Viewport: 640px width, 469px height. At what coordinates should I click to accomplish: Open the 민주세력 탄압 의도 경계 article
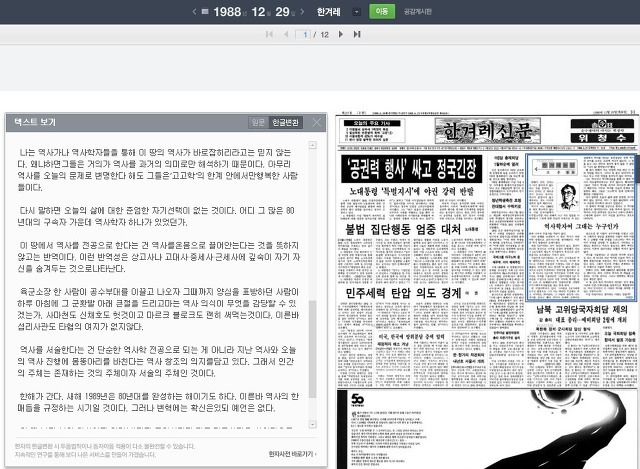[x=403, y=293]
